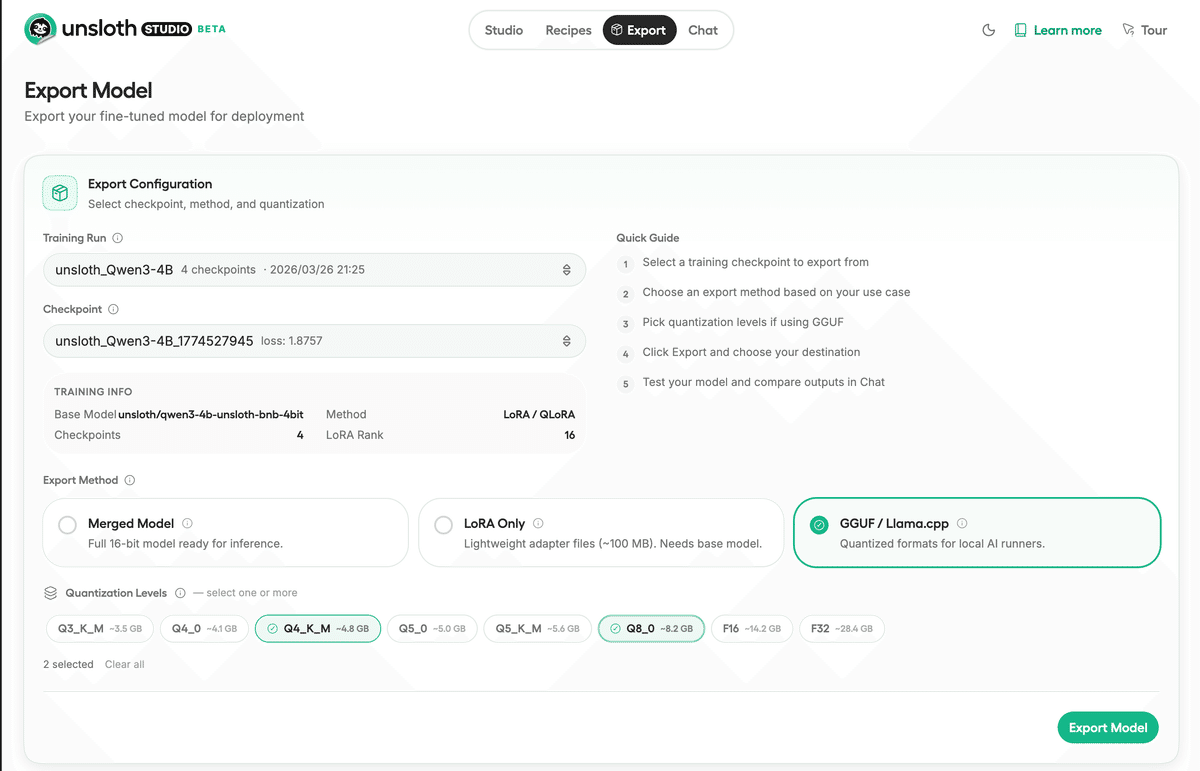Click the Checkpoint info icon

(113, 310)
